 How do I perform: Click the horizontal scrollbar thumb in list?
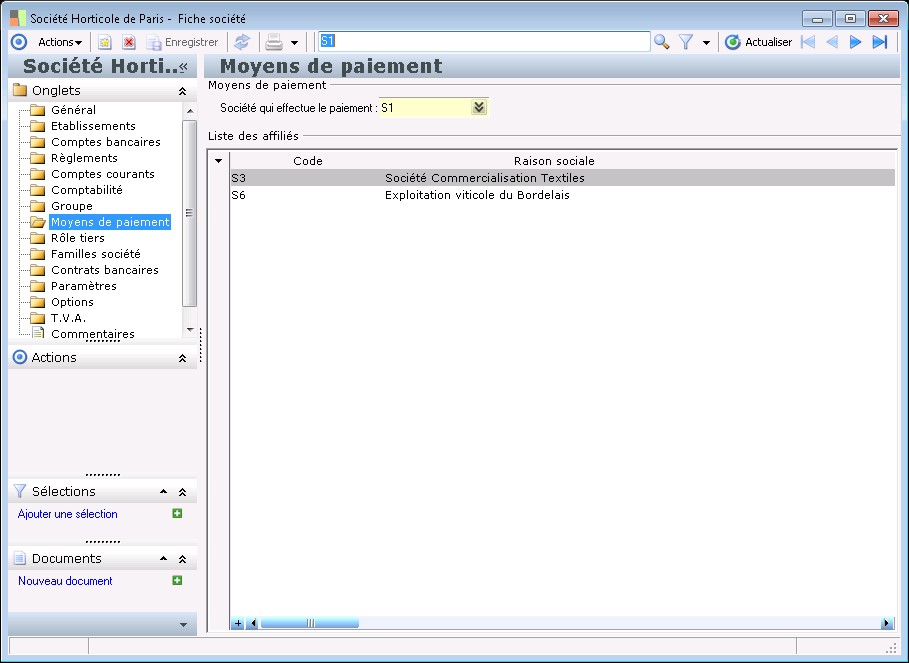pos(309,623)
